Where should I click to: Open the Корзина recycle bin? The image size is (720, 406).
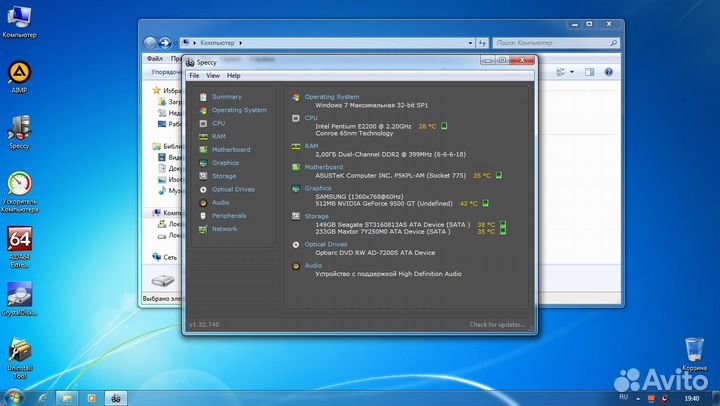tap(694, 354)
